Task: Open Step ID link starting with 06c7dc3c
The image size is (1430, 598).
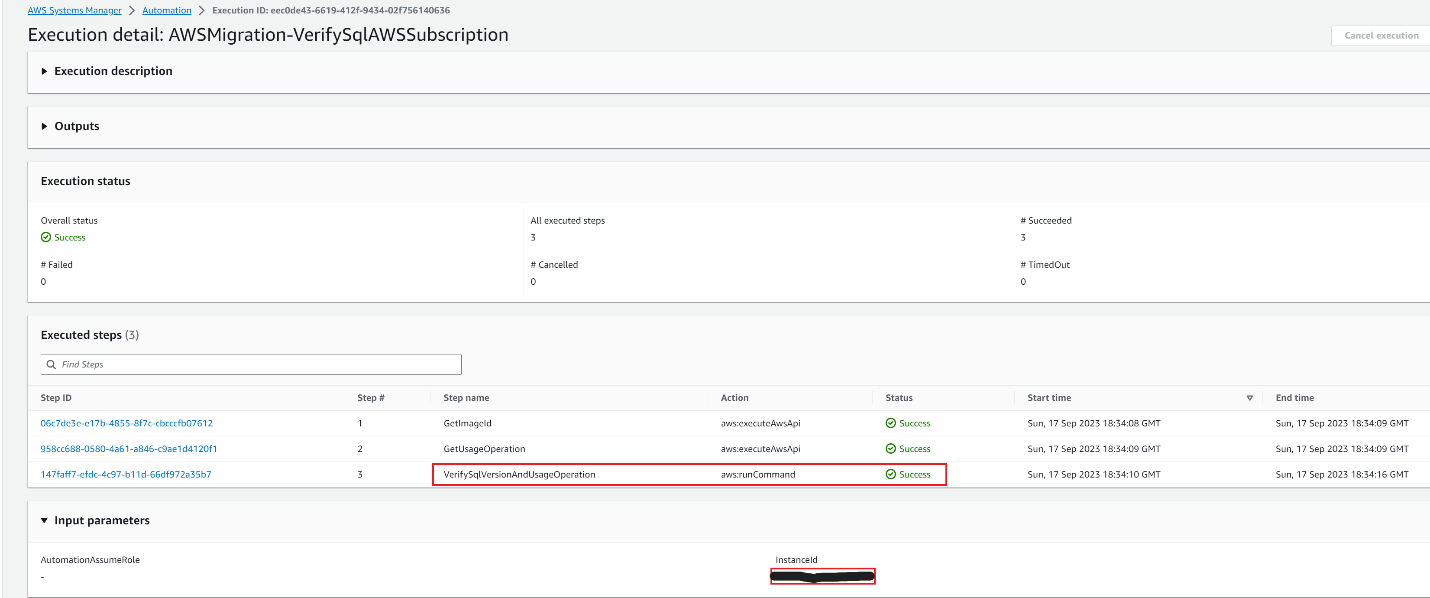Action: (125, 423)
